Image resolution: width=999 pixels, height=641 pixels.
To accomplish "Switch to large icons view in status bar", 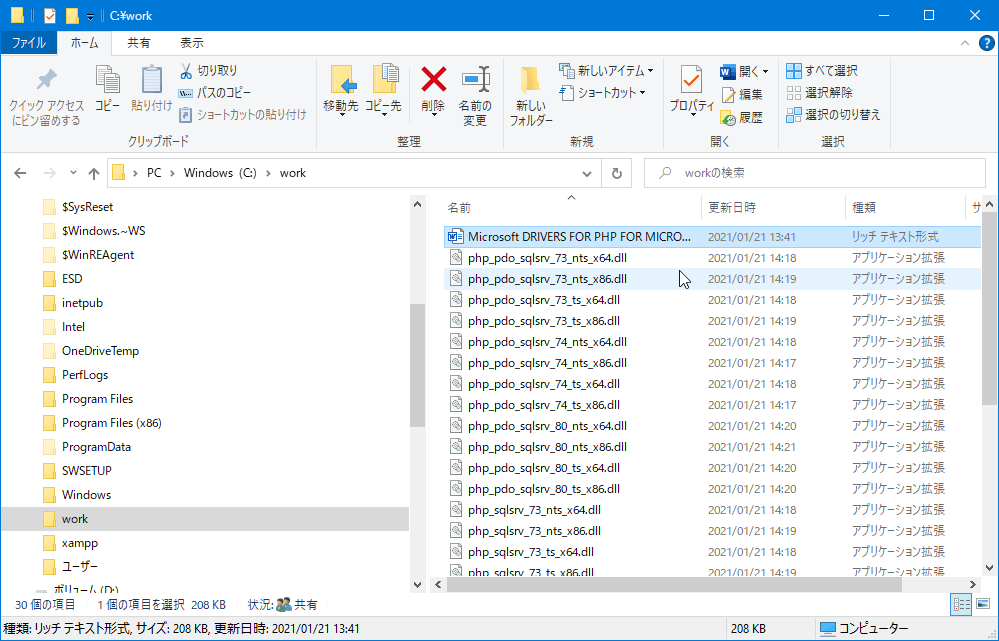I will (981, 604).
